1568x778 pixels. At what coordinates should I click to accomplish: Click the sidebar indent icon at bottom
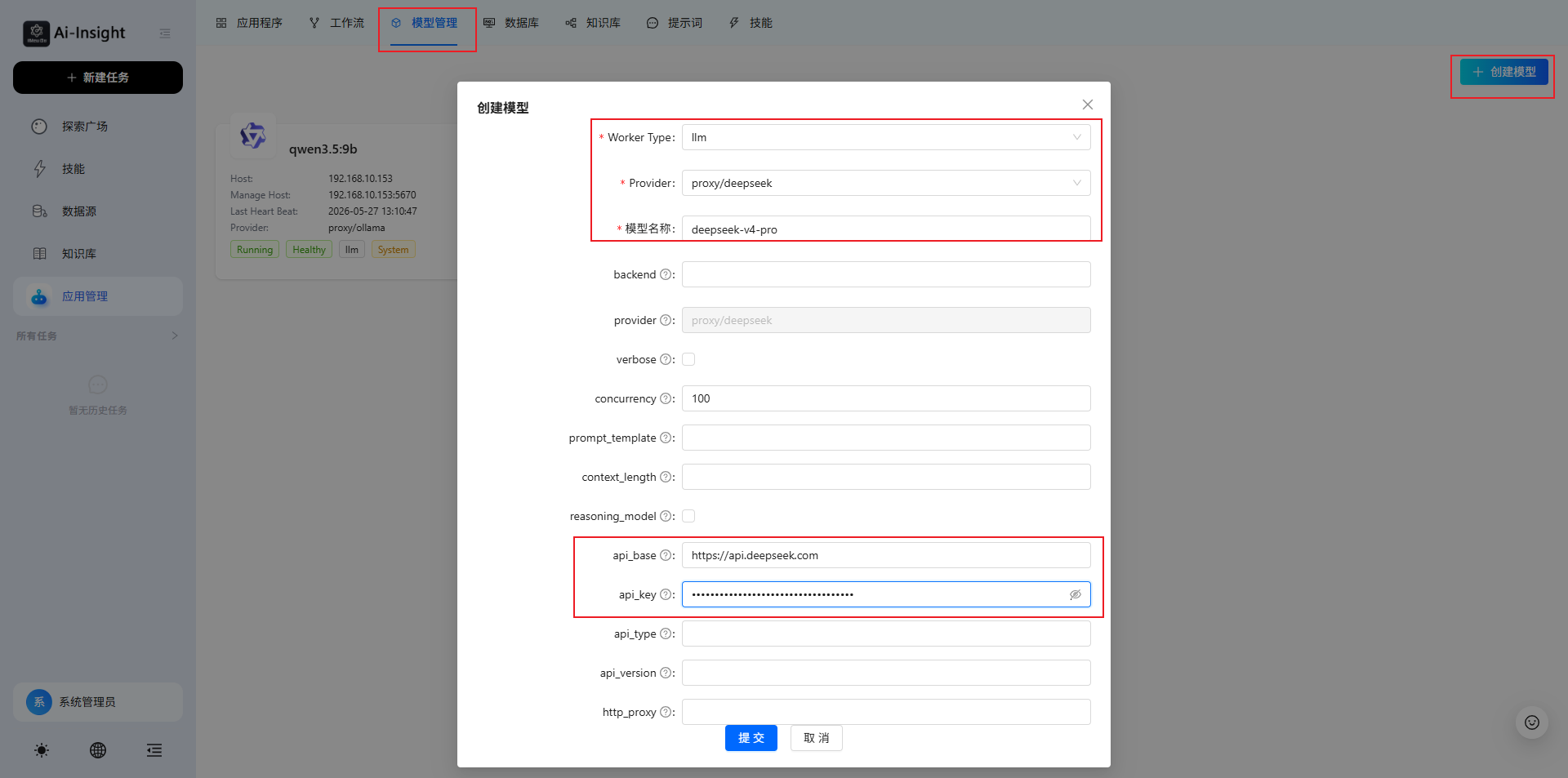click(x=154, y=750)
